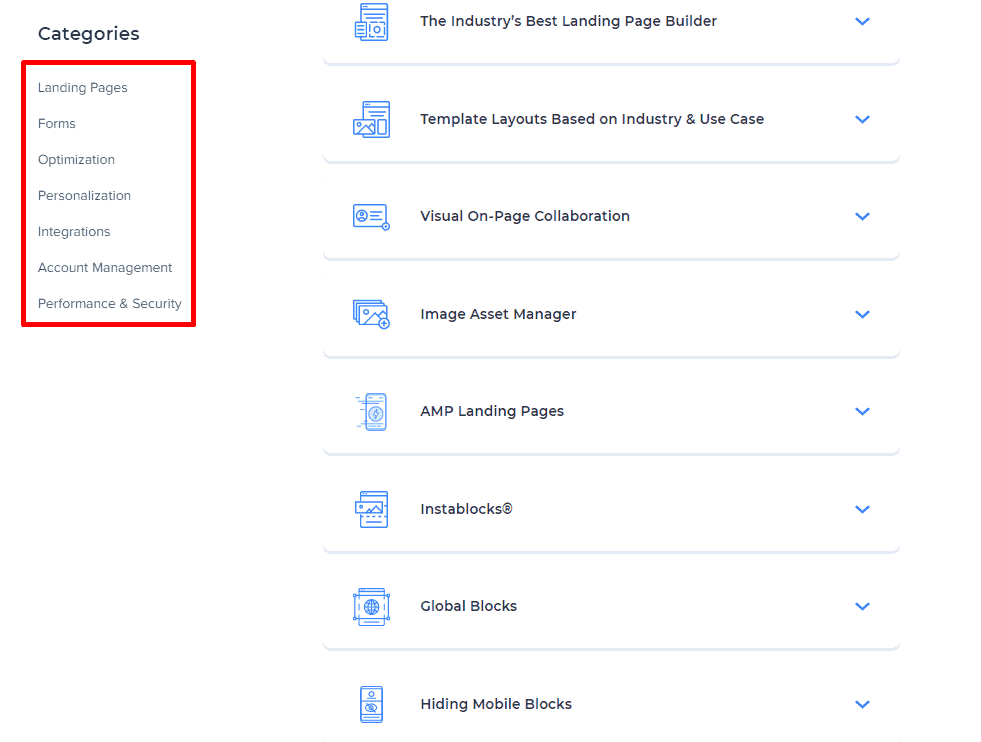Screen dimensions: 981x742
Task: Click the Instablocks® title
Action: (466, 509)
